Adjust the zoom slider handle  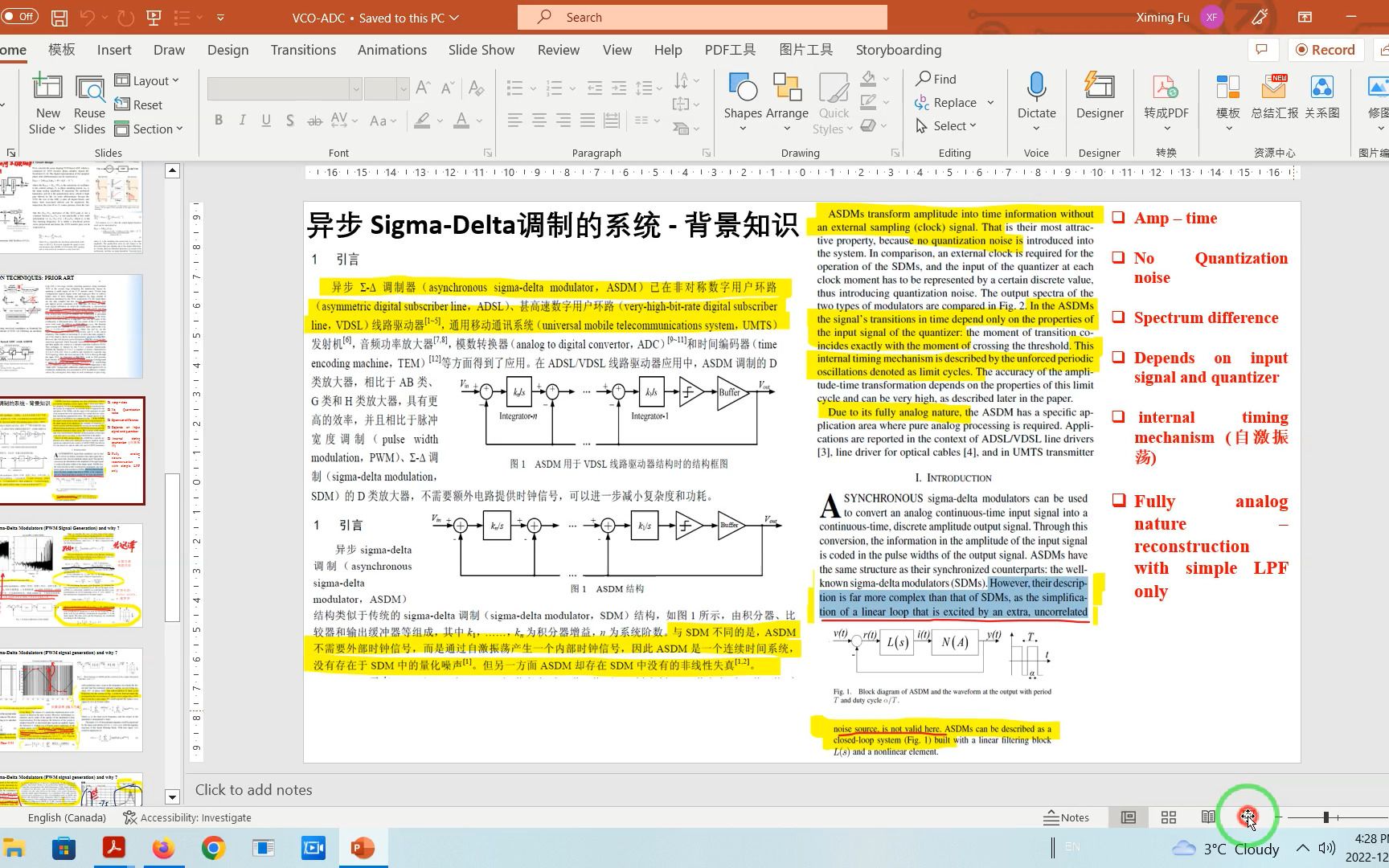tap(1326, 817)
